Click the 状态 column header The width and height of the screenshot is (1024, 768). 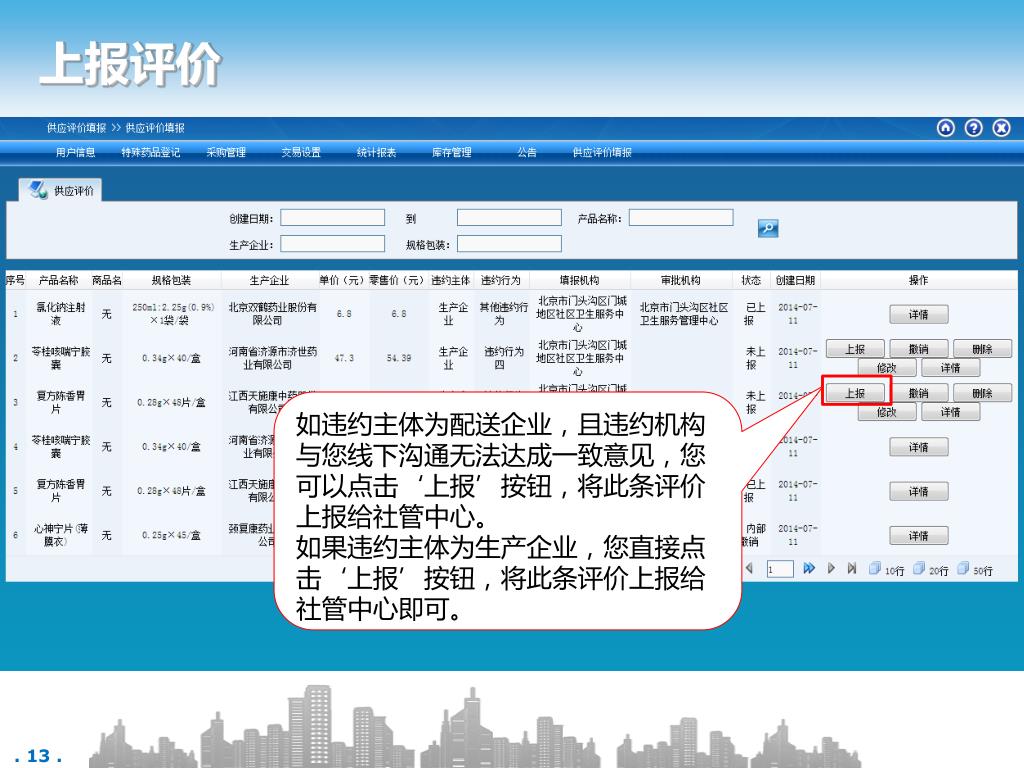tap(751, 280)
